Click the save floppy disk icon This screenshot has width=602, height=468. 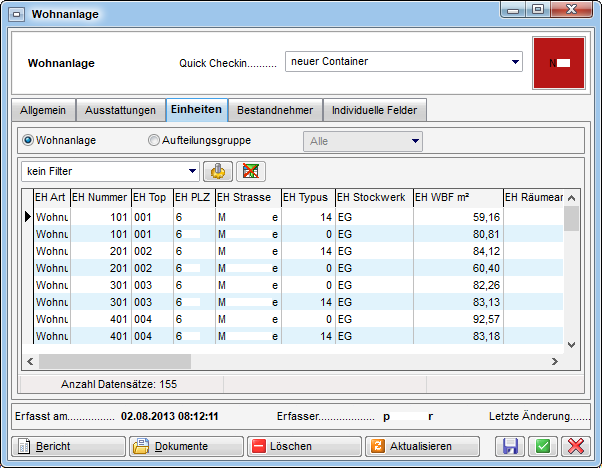(510, 446)
